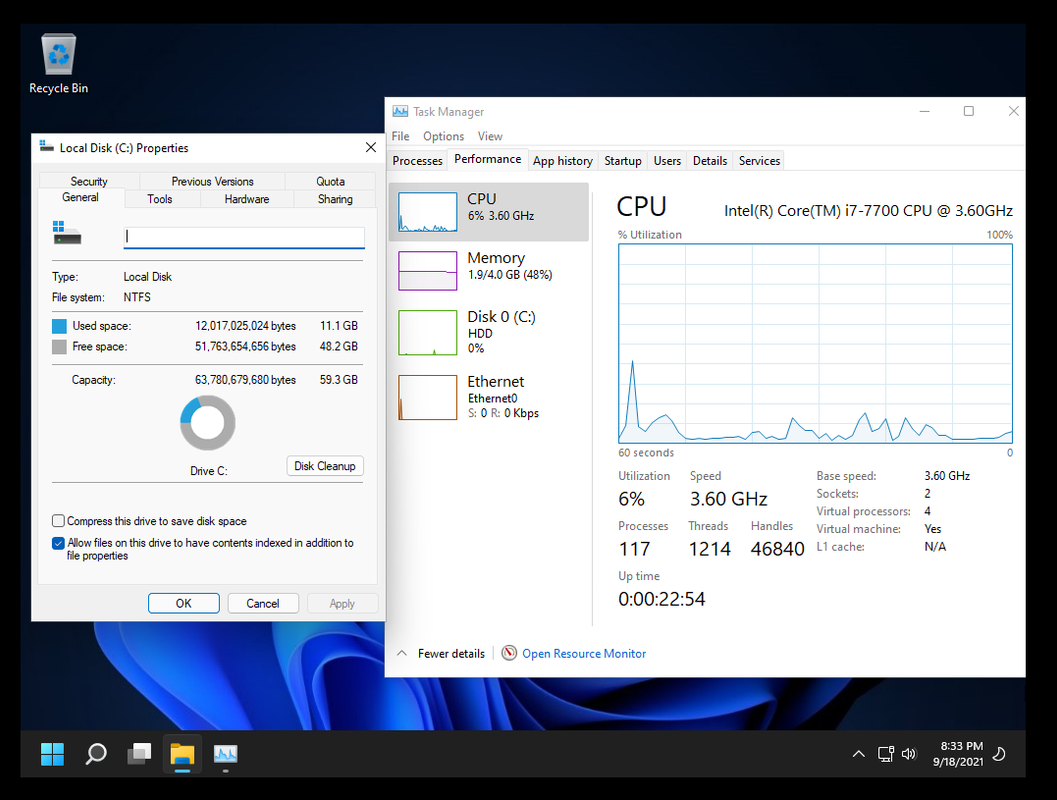
Task: Click the Apply button in Properties
Action: pyautogui.click(x=342, y=603)
